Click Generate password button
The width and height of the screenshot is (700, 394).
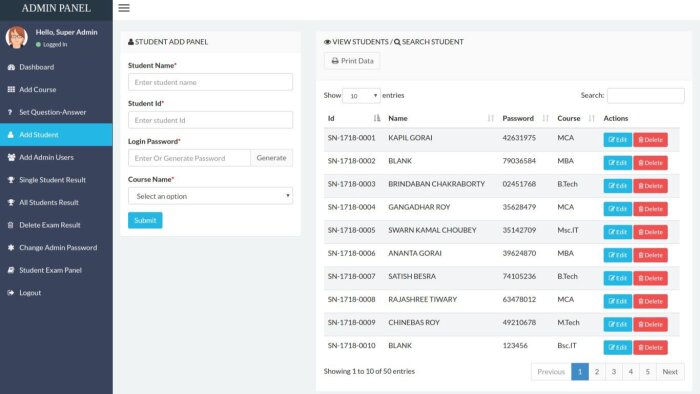coord(271,158)
